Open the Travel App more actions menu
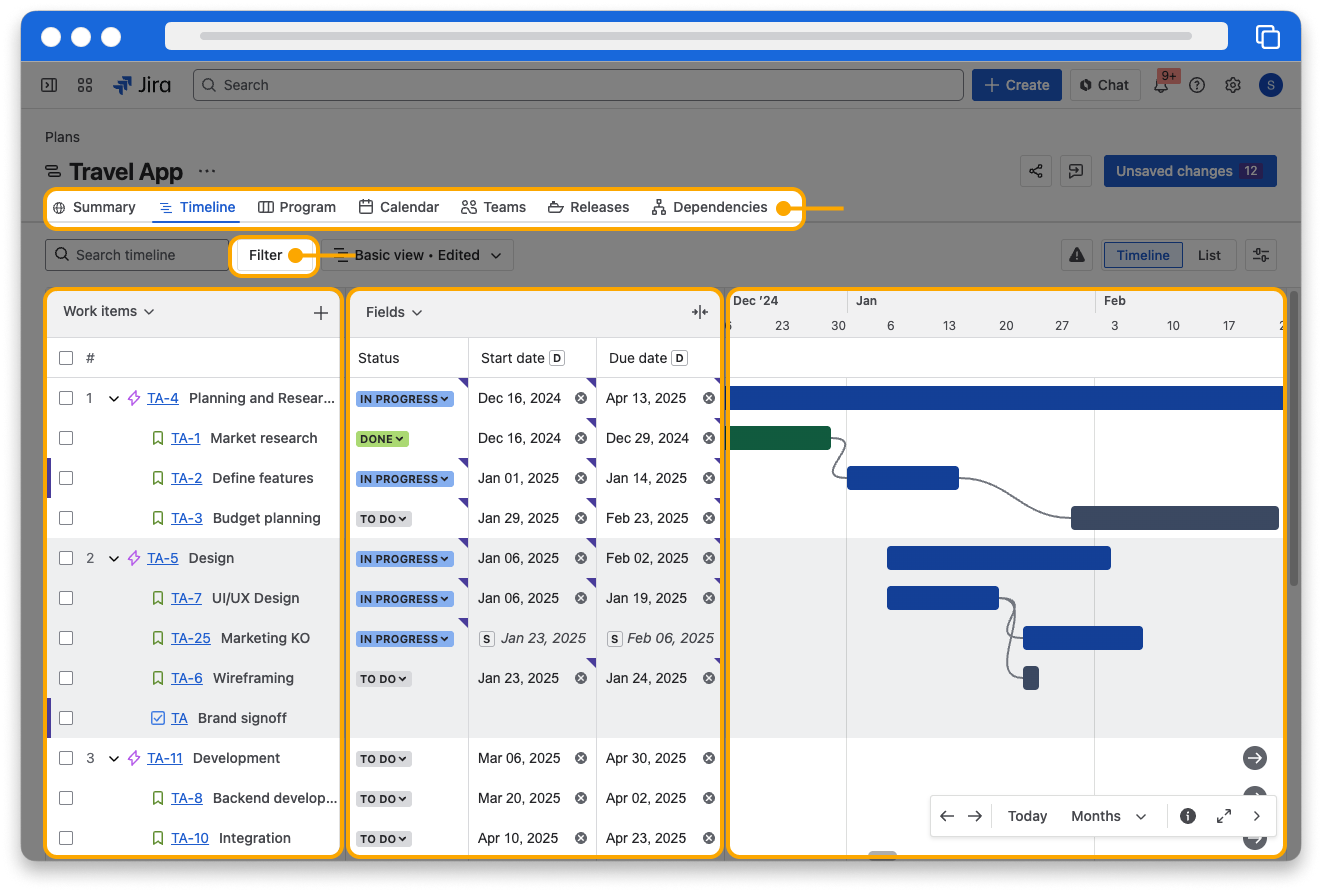 pyautogui.click(x=207, y=171)
